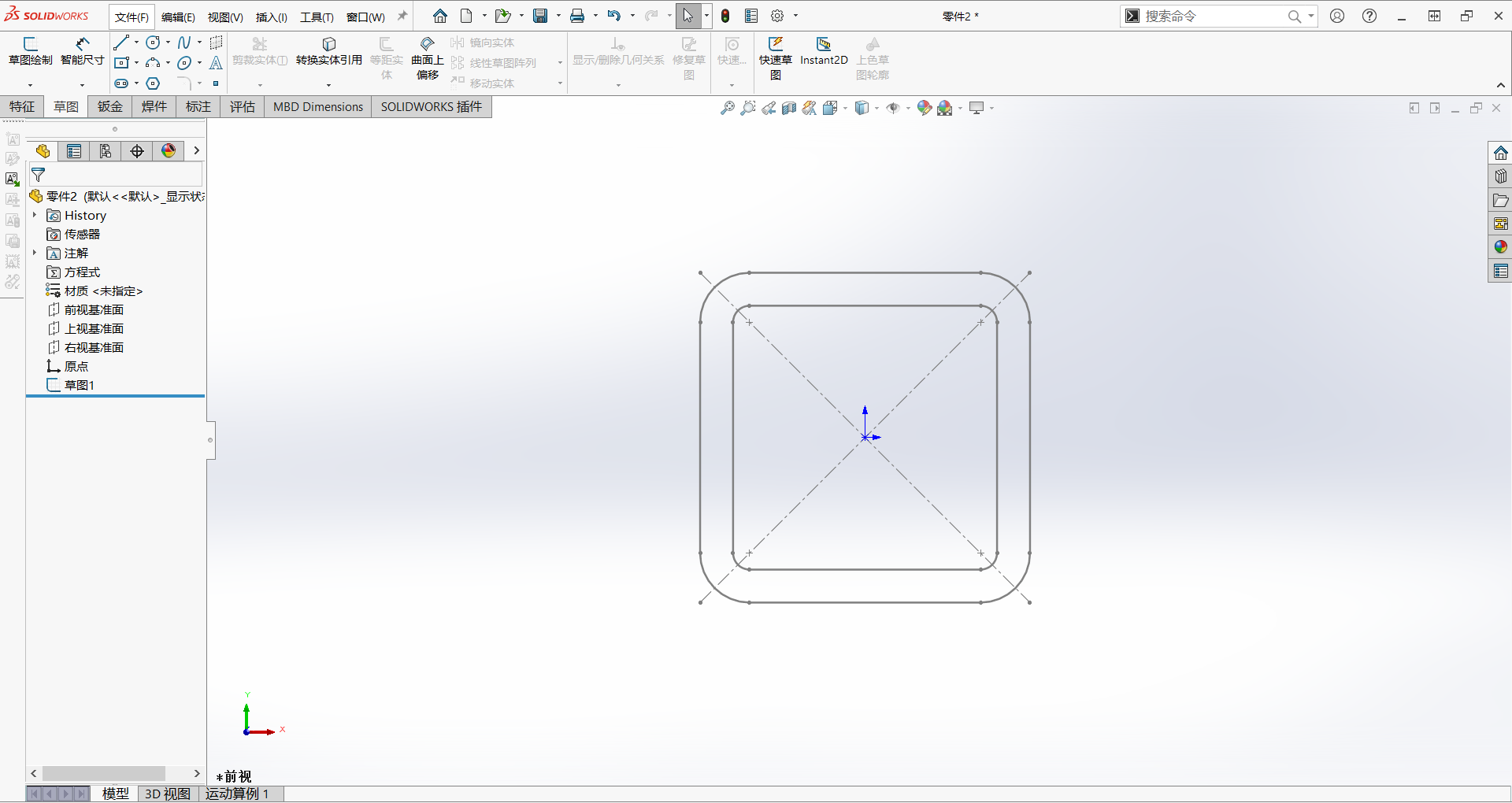Image resolution: width=1512 pixels, height=803 pixels.
Task: Click the Convert Entities icon
Action: point(329,52)
